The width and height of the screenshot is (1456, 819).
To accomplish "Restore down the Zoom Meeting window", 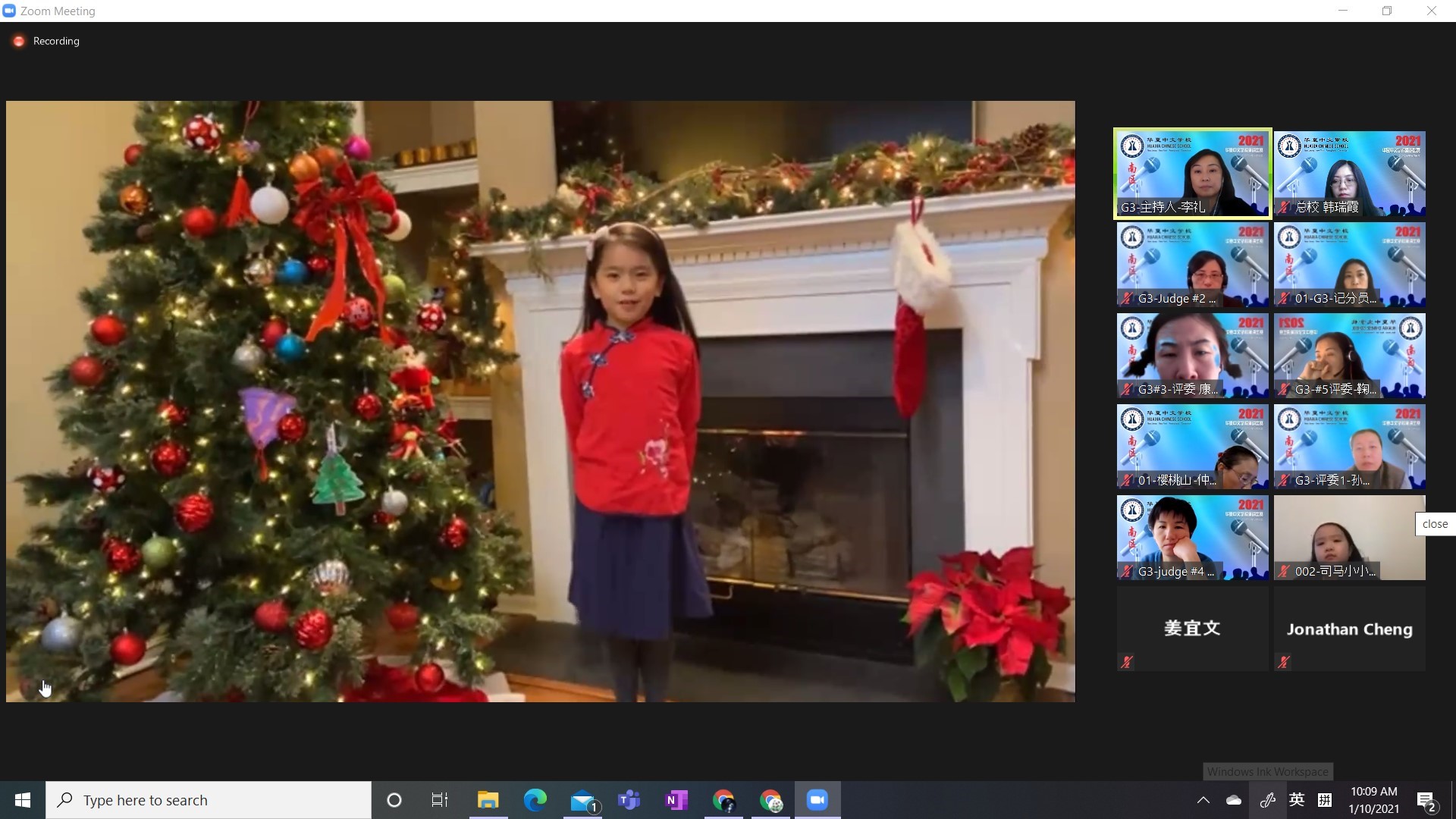I will point(1387,11).
